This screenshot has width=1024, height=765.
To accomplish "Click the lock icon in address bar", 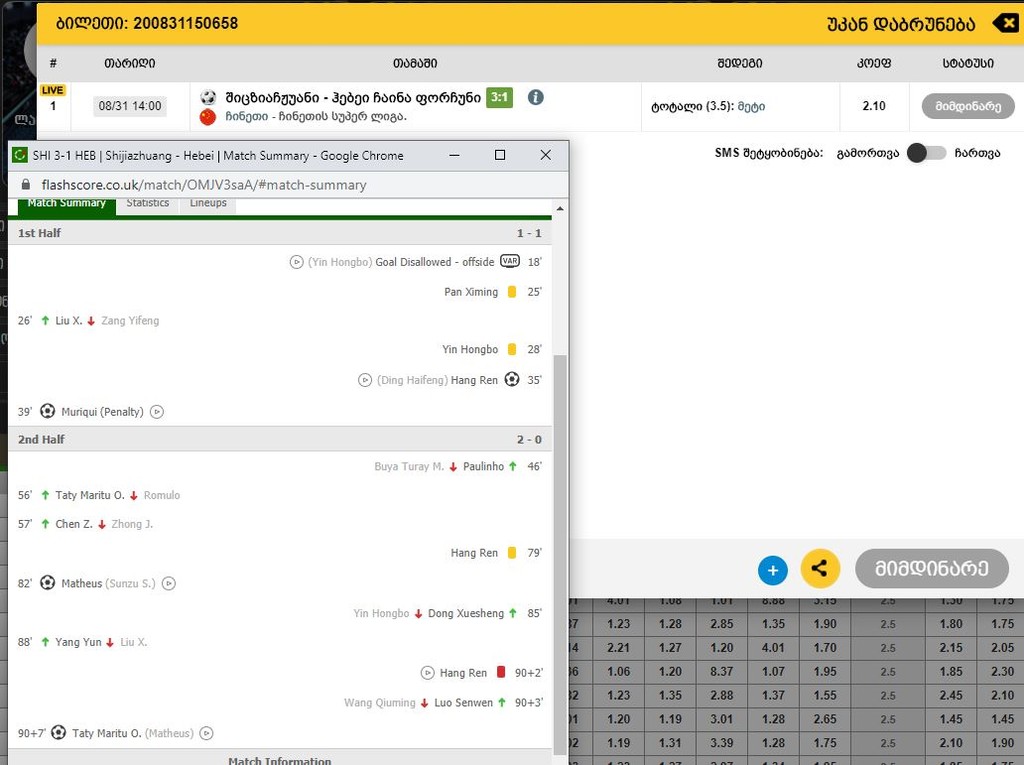I will [x=26, y=185].
